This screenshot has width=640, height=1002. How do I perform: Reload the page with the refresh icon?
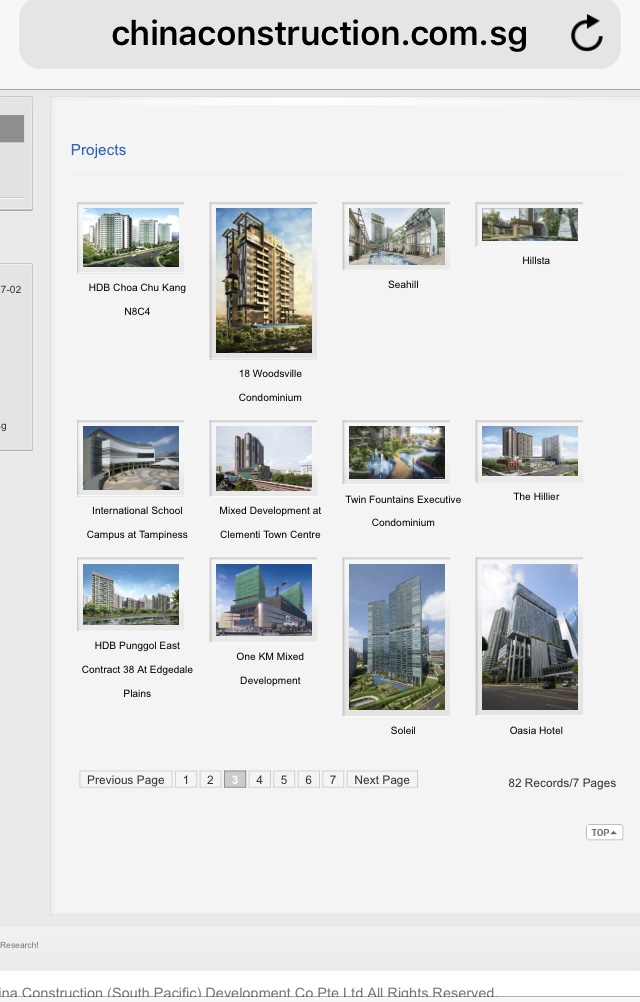tap(587, 35)
